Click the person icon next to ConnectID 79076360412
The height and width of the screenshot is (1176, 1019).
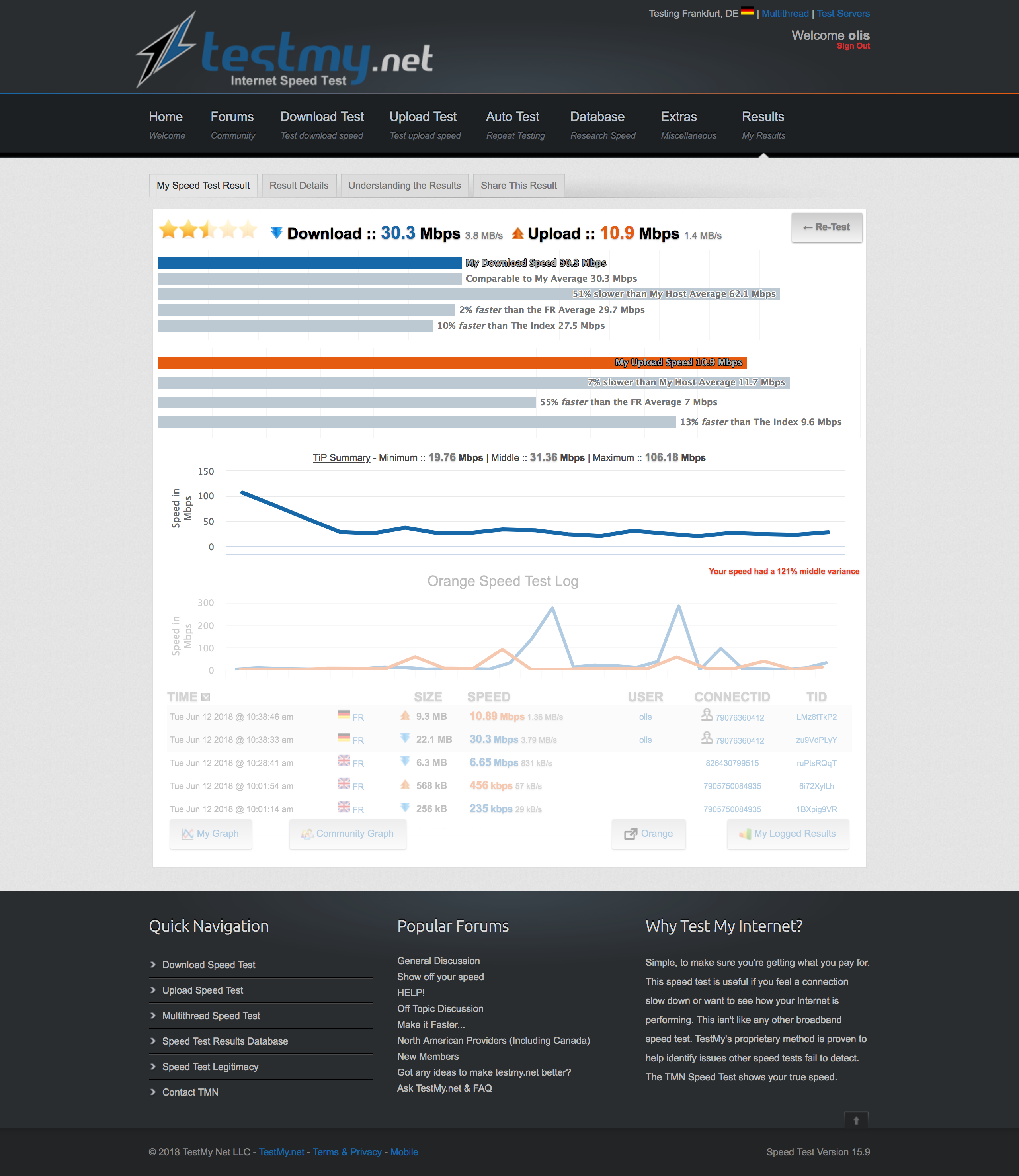coord(707,716)
